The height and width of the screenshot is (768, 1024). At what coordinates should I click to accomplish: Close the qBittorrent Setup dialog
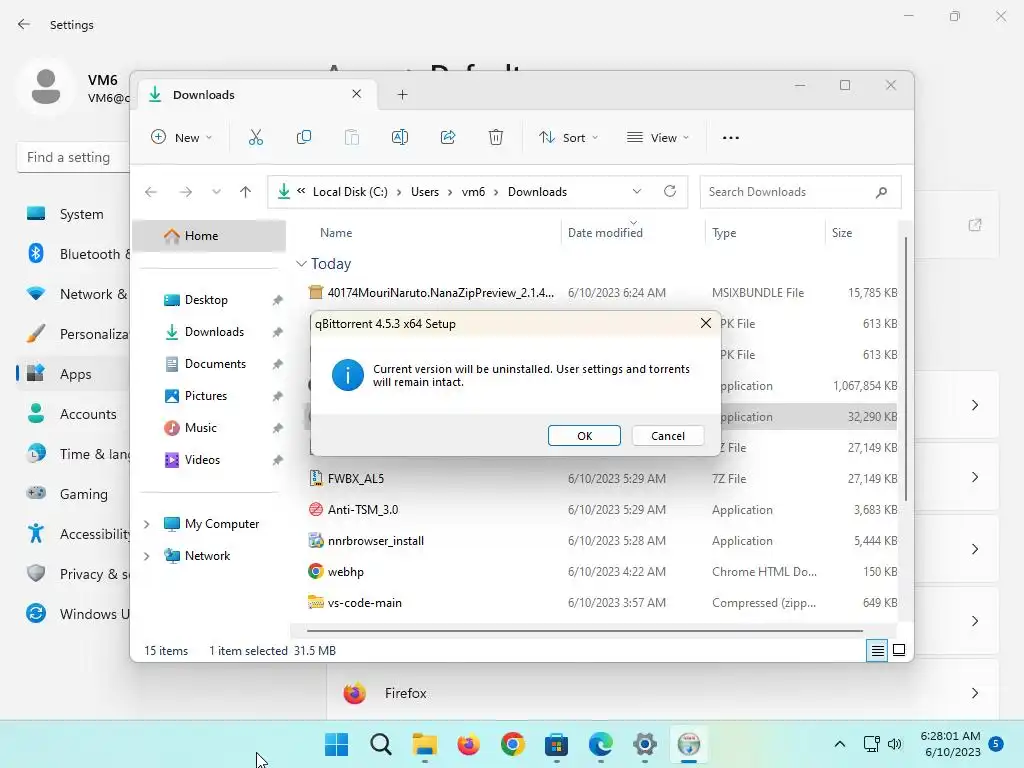click(705, 323)
